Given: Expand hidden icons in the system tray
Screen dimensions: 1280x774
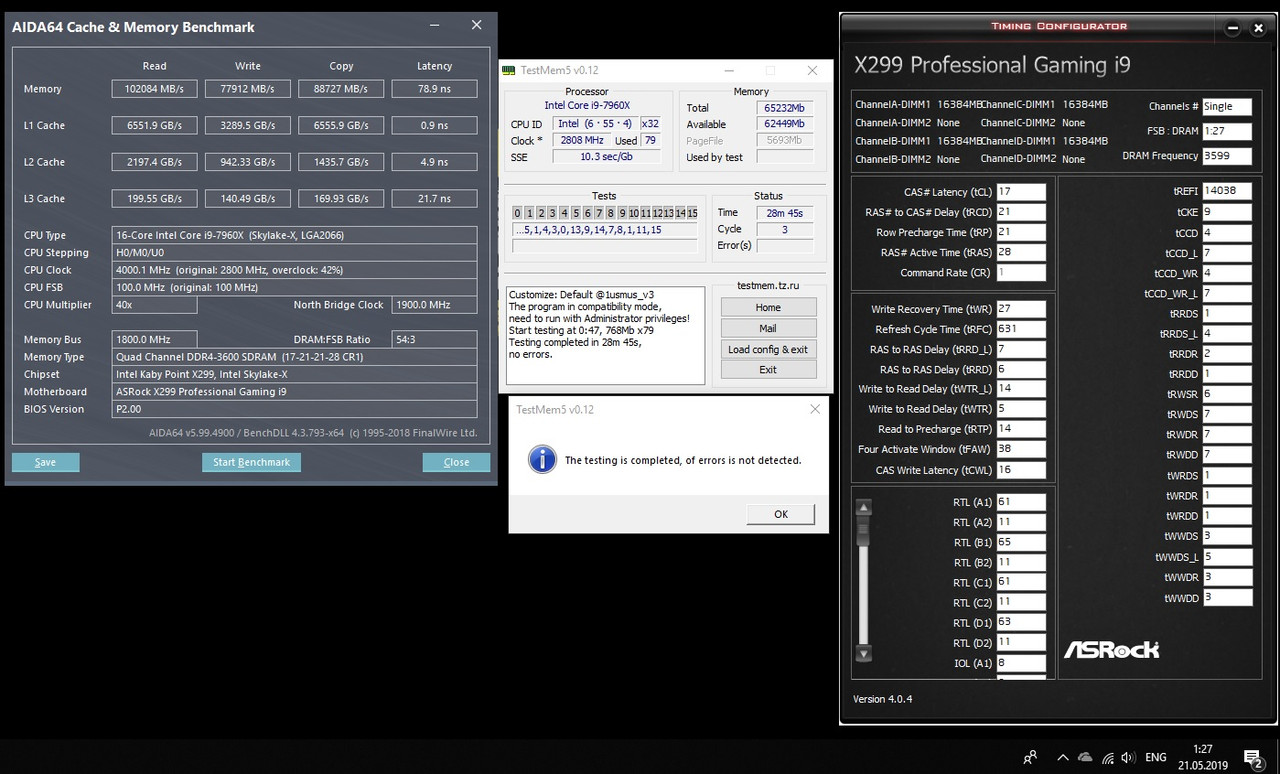Looking at the screenshot, I should [1063, 757].
